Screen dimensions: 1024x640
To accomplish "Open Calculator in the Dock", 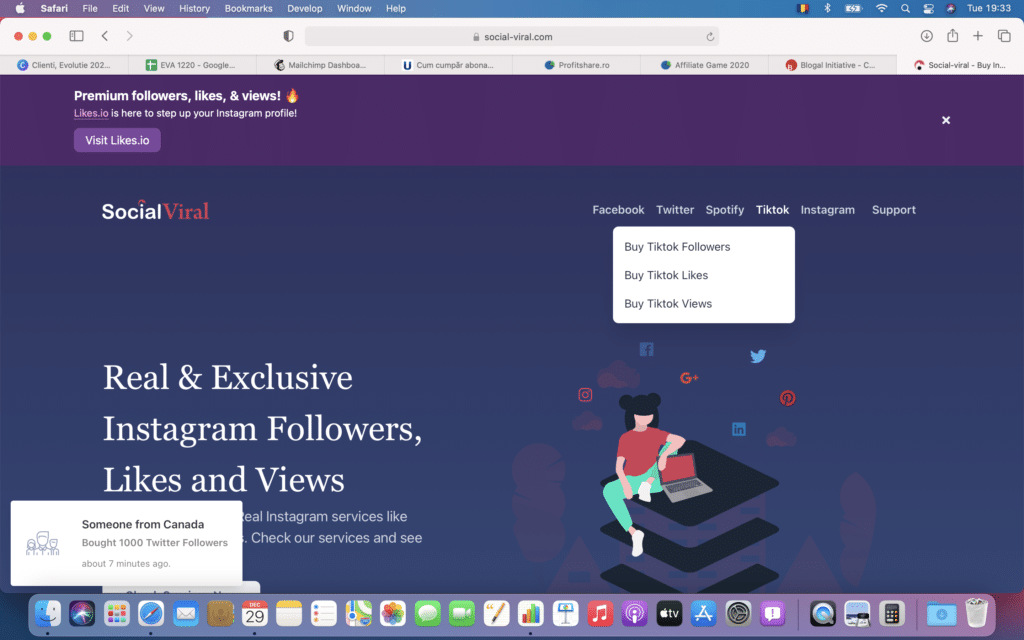I will pyautogui.click(x=891, y=614).
